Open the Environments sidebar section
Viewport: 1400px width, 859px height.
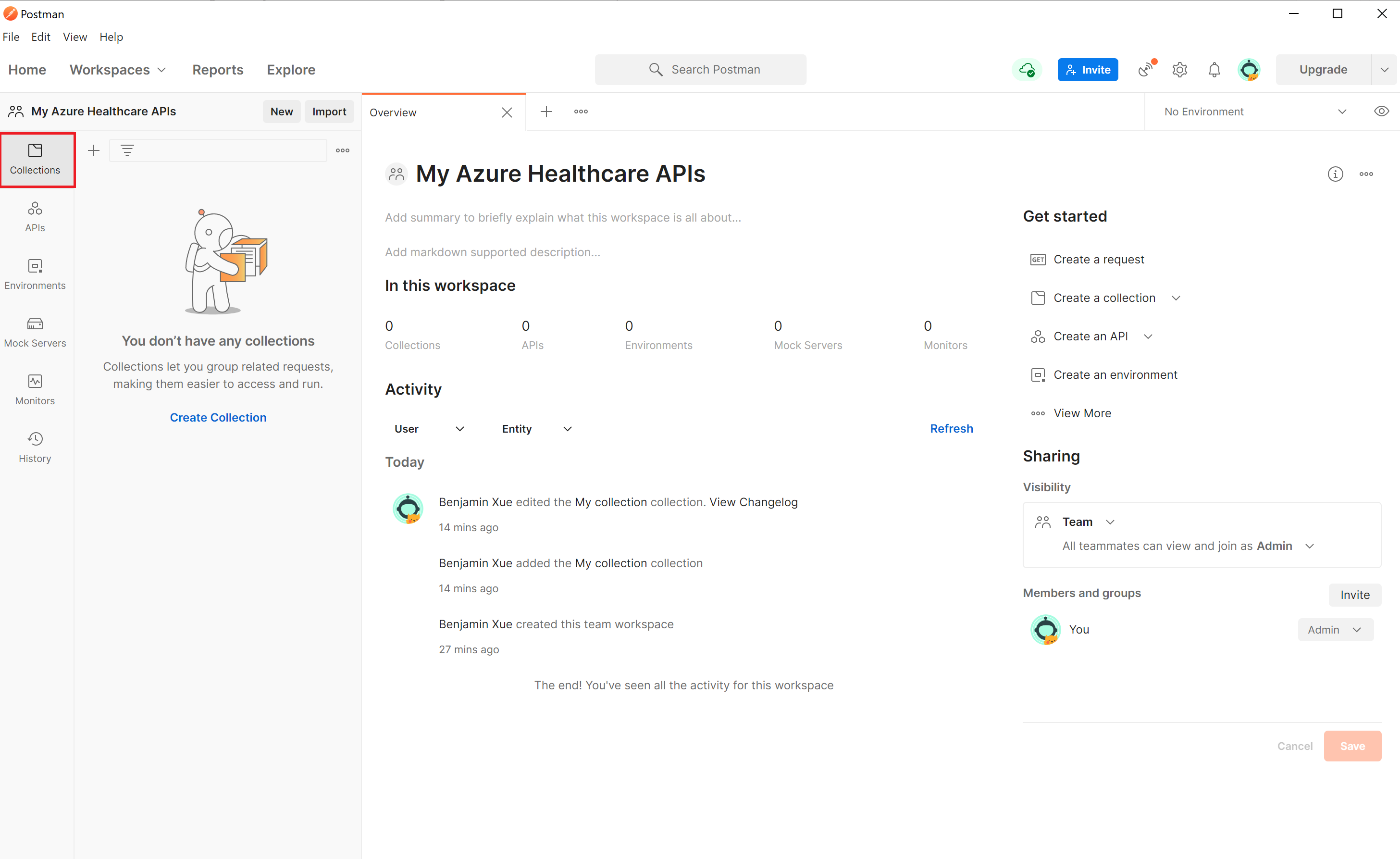point(35,274)
